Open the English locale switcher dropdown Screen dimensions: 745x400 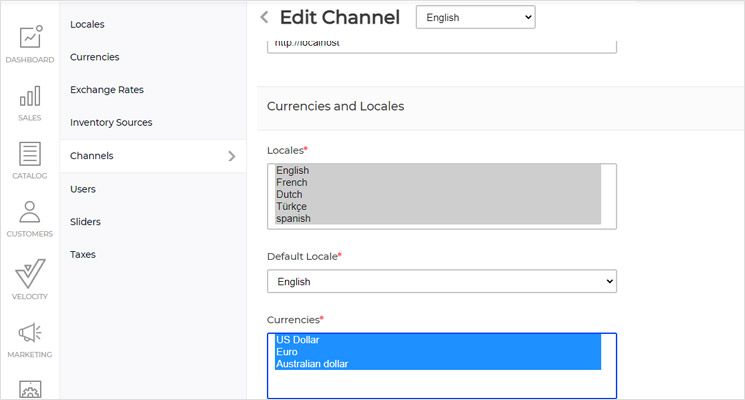476,17
